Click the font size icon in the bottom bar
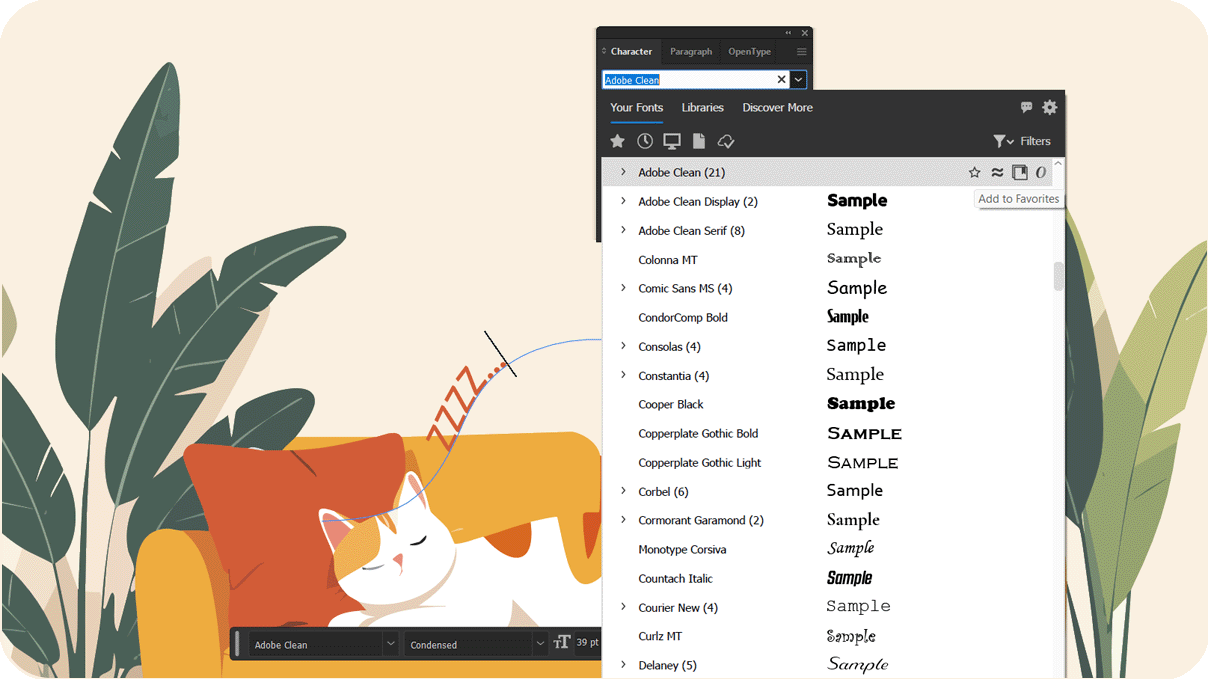Viewport: 1208px width, 679px height. click(x=562, y=642)
